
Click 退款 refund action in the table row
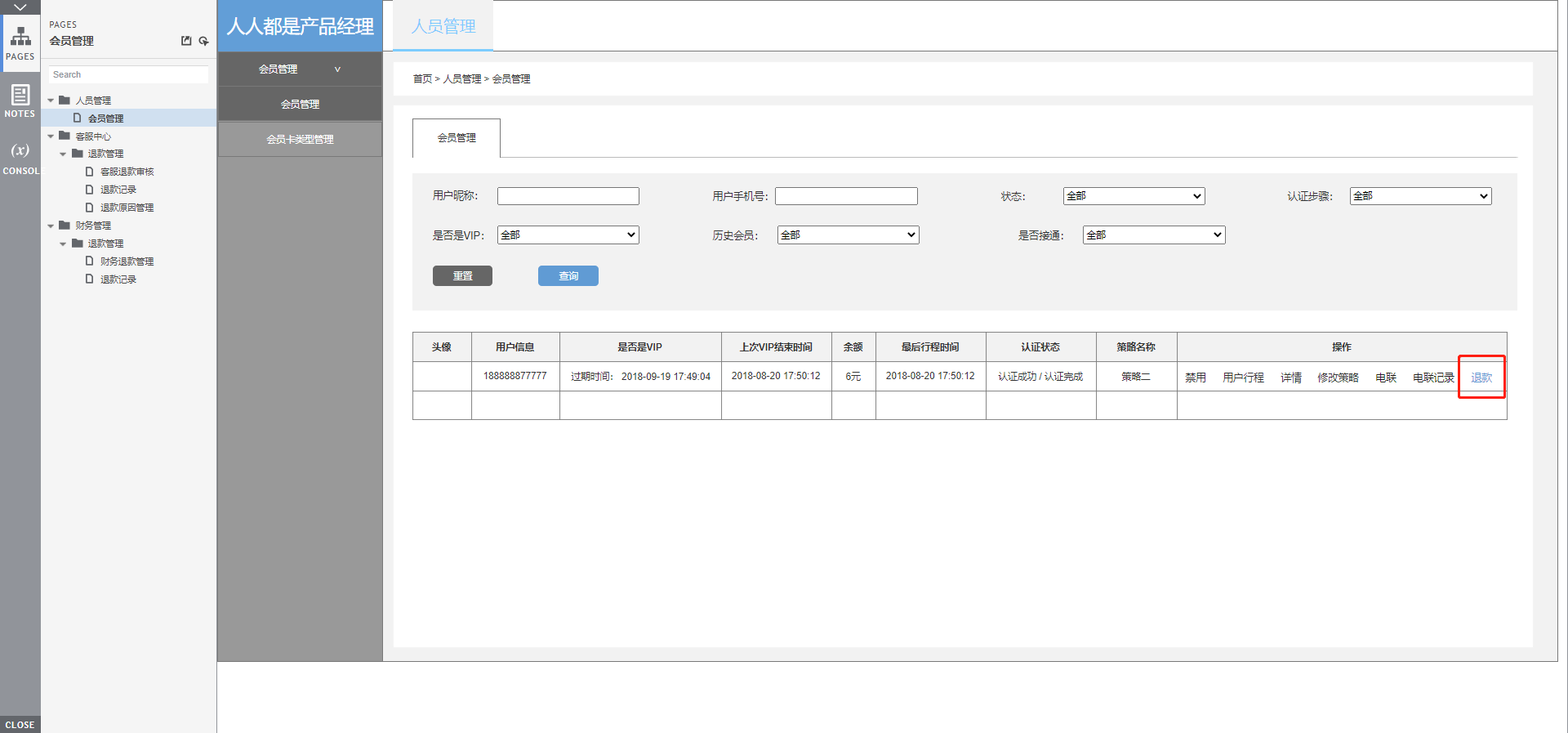pyautogui.click(x=1481, y=378)
